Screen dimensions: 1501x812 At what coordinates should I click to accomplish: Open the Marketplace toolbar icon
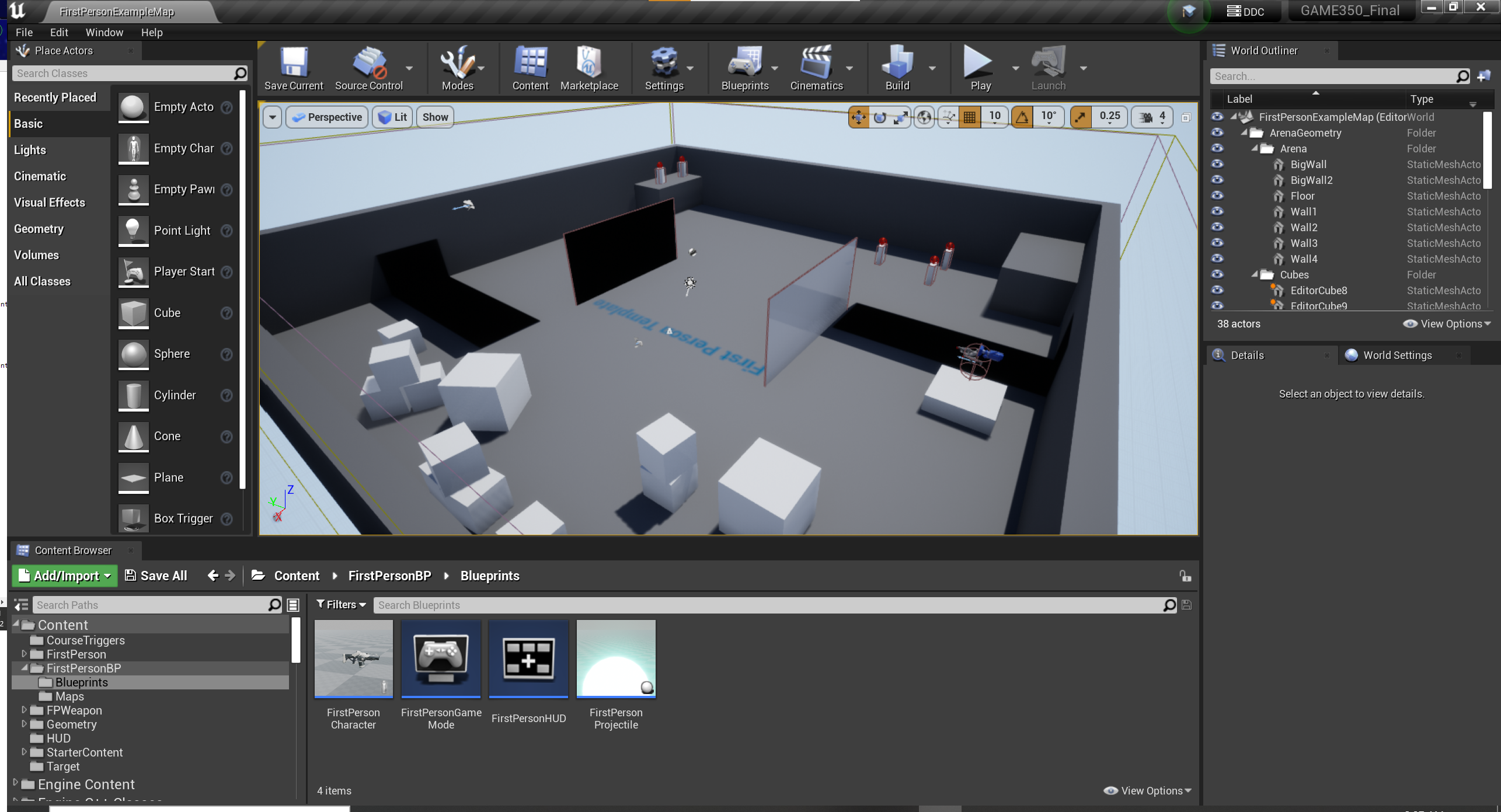589,68
